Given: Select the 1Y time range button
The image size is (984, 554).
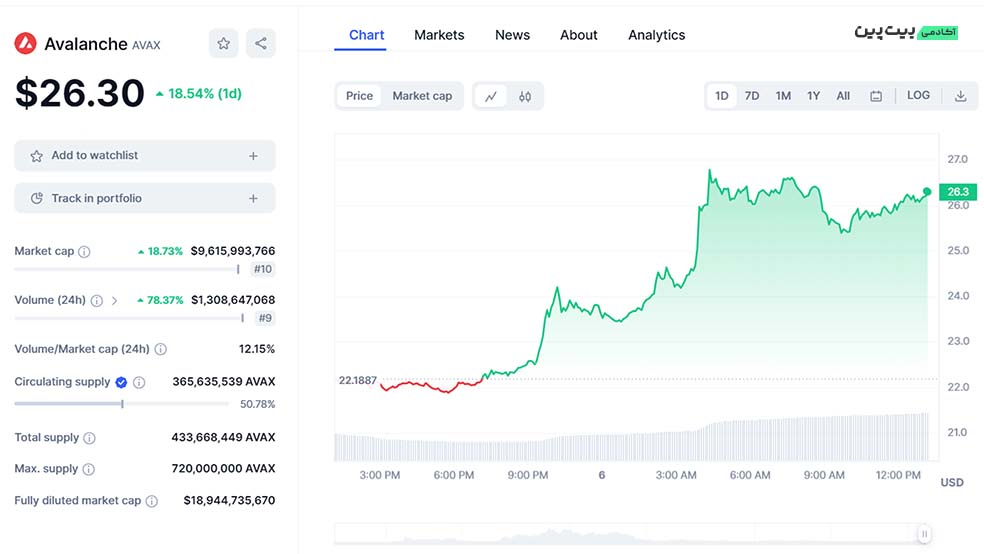Looking at the screenshot, I should [x=813, y=96].
